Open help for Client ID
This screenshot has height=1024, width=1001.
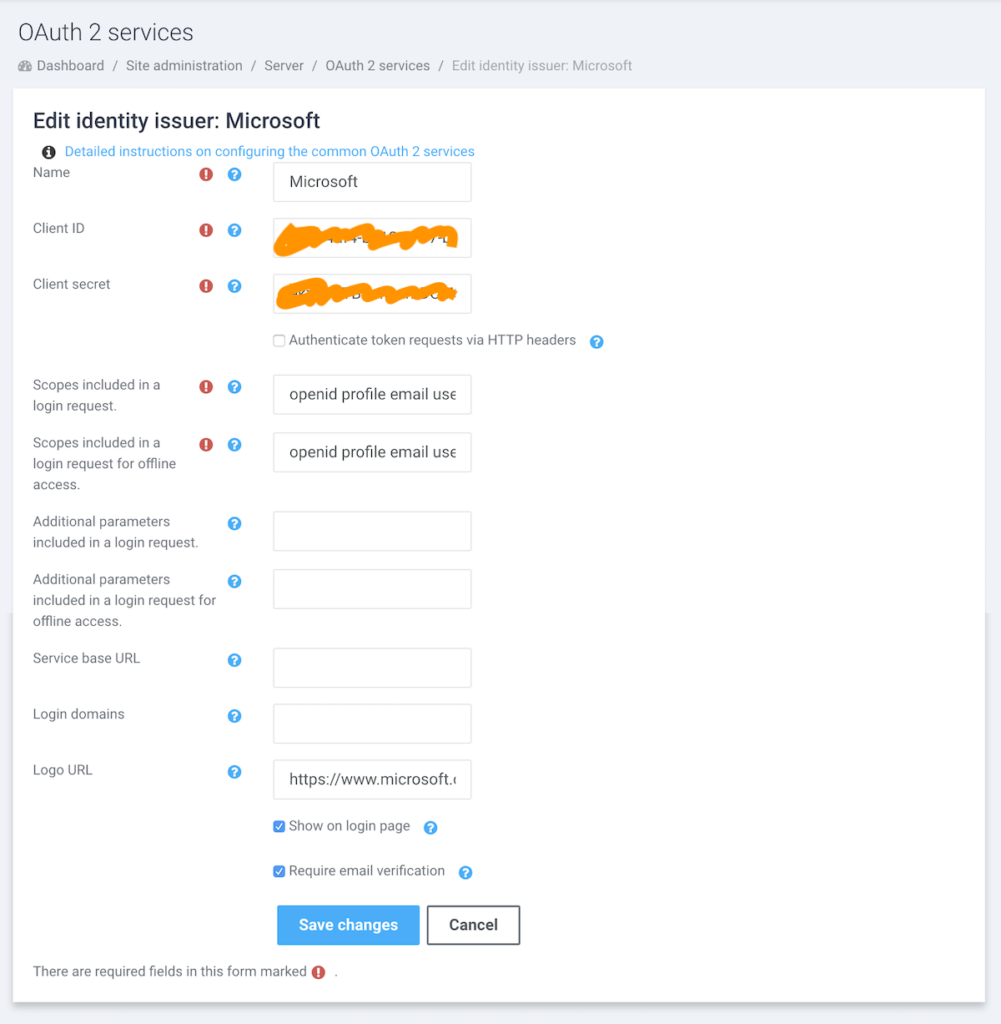234,230
